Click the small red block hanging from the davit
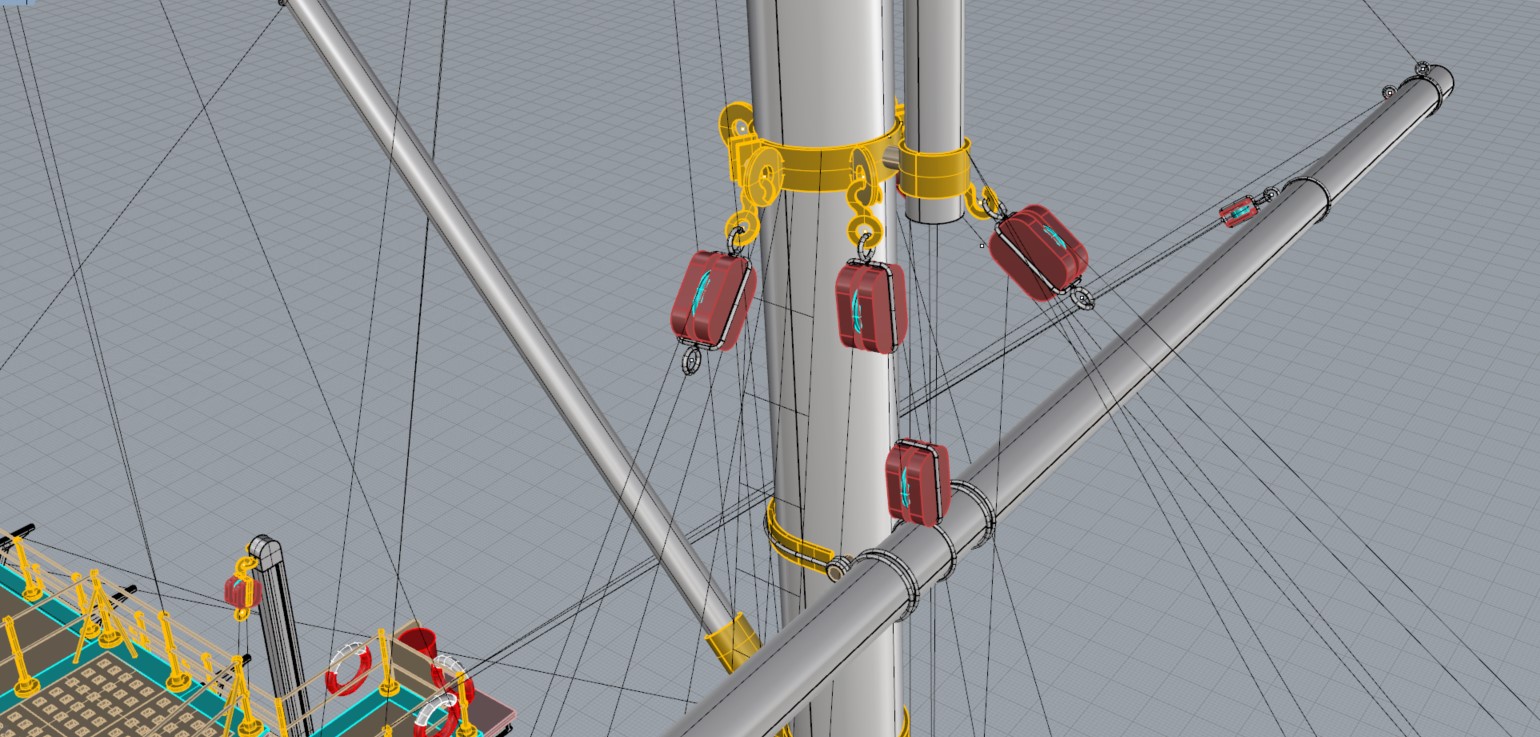The image size is (1540, 737). pyautogui.click(x=241, y=591)
